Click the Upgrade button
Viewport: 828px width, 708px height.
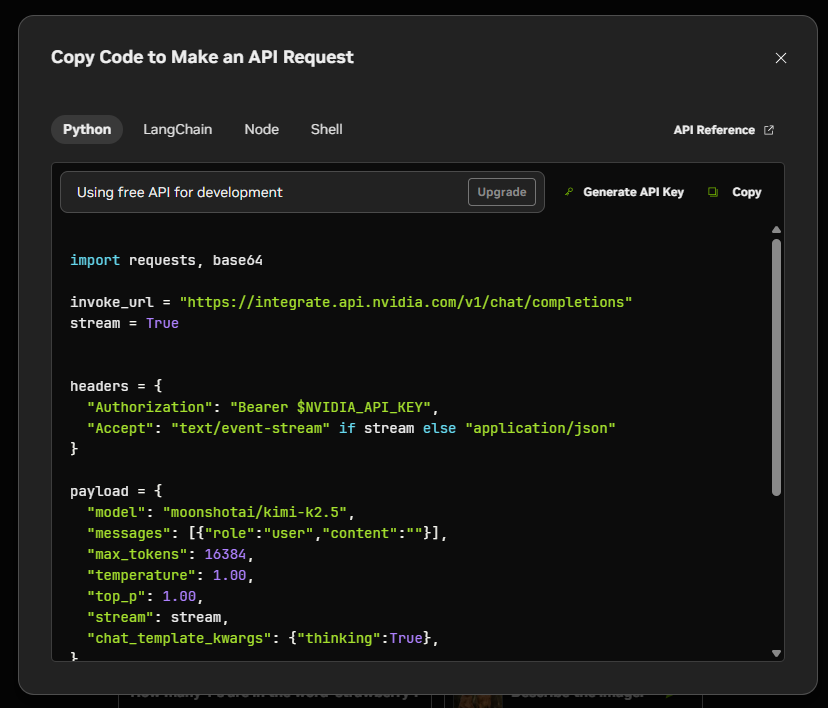(x=502, y=192)
